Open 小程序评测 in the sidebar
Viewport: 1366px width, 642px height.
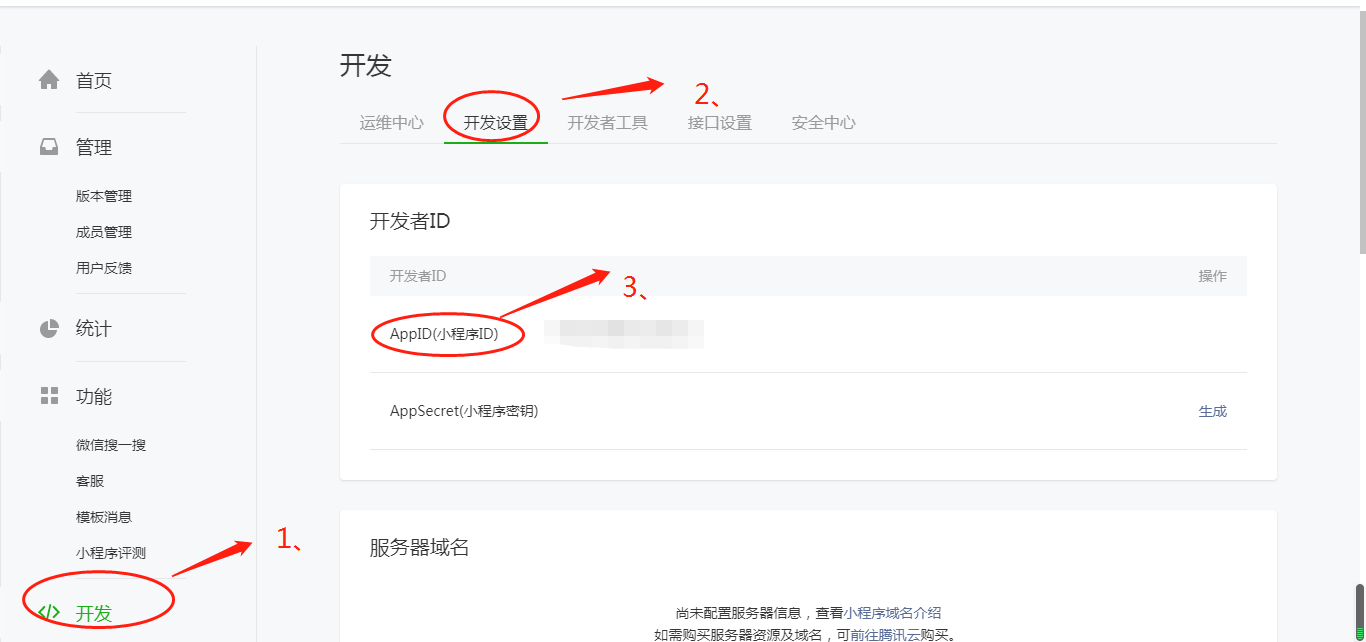[x=111, y=553]
